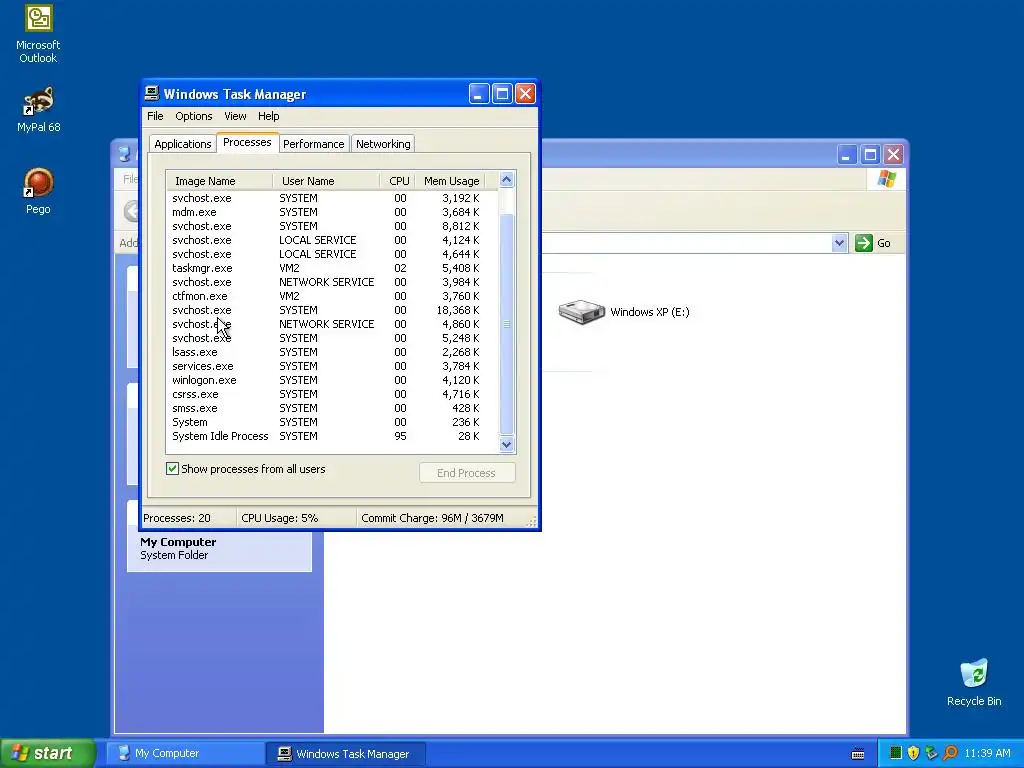The height and width of the screenshot is (768, 1024).
Task: Select the services.exe process
Action: [332, 366]
